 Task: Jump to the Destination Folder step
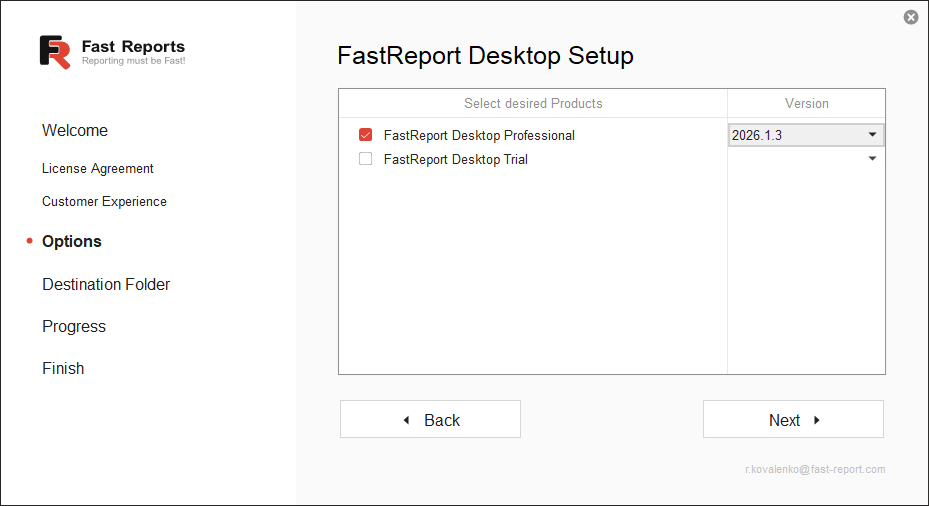(x=106, y=285)
